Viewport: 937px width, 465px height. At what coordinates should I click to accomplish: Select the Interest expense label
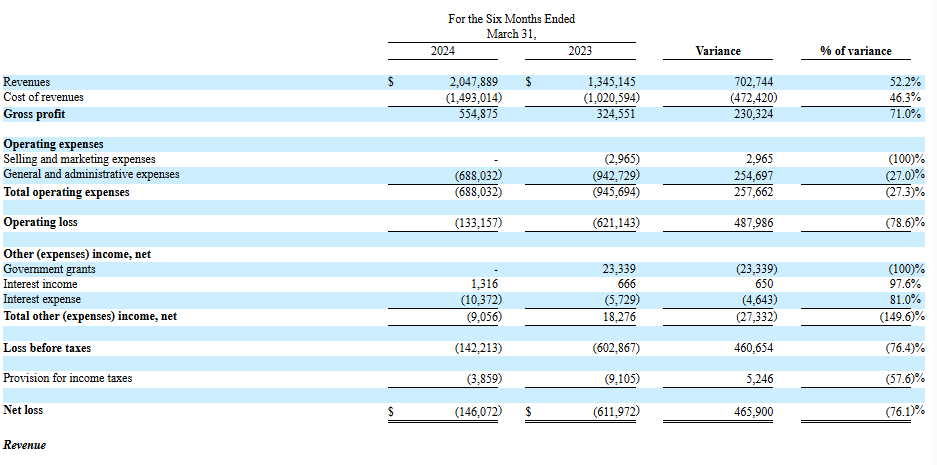(42, 299)
